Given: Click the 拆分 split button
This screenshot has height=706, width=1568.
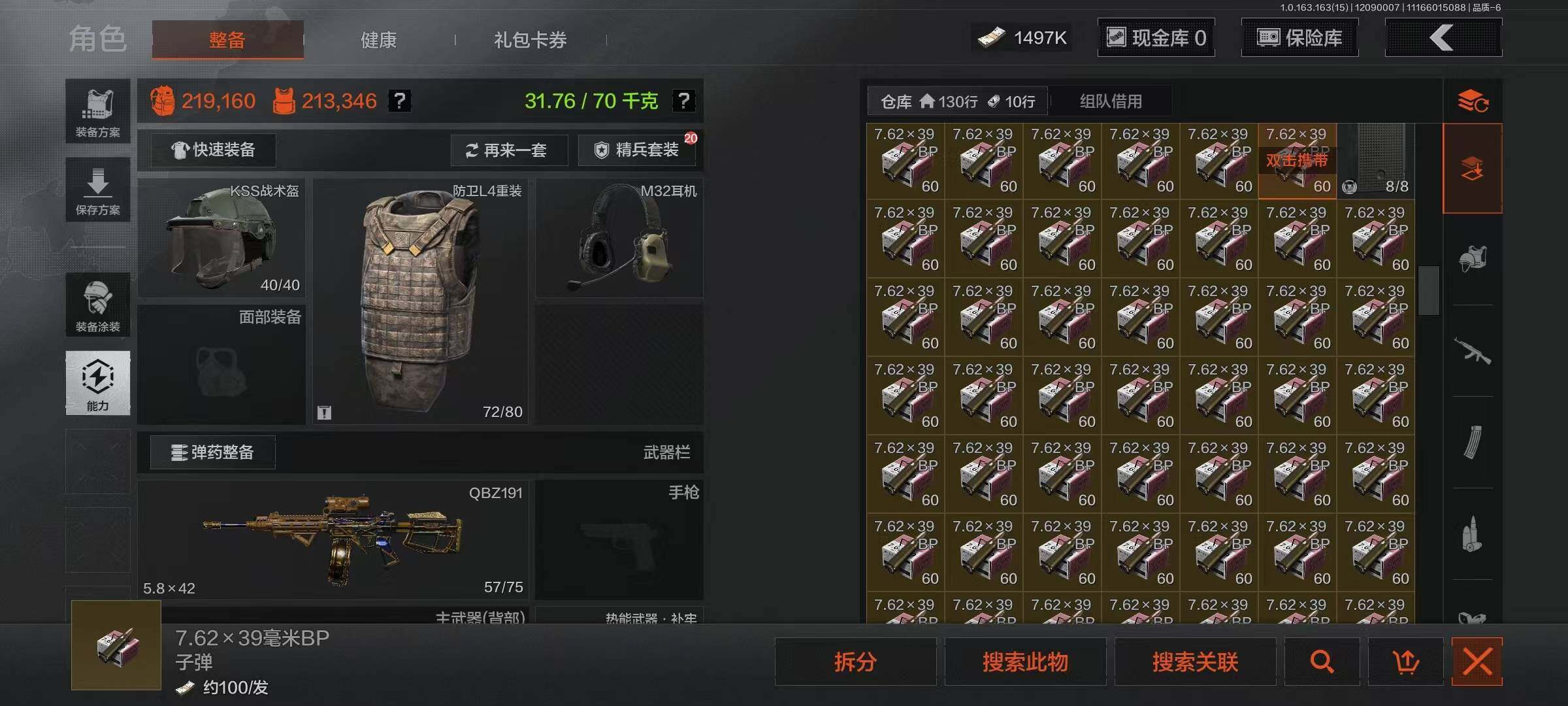Looking at the screenshot, I should point(855,662).
